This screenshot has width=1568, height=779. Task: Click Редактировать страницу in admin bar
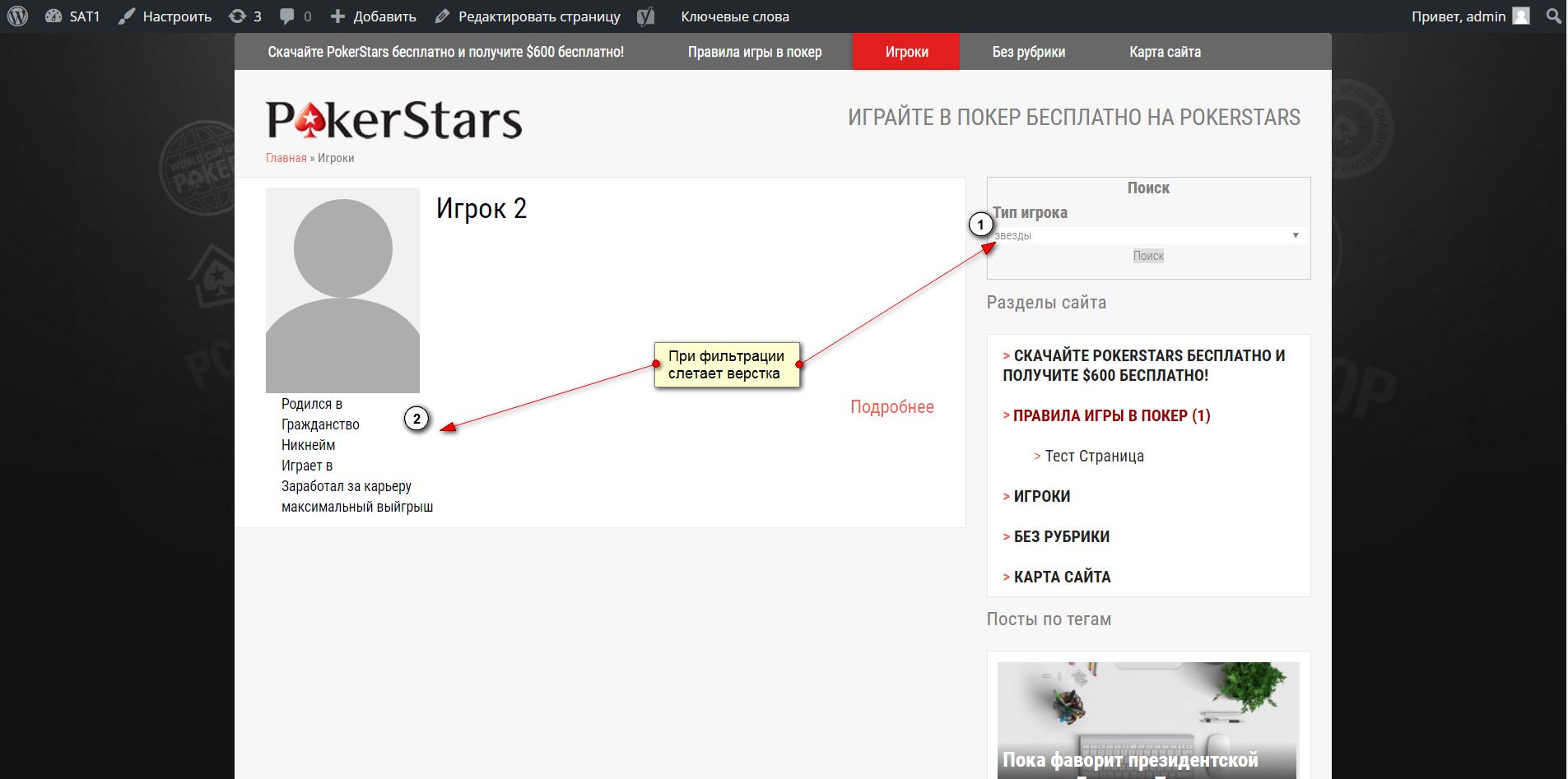(x=539, y=16)
